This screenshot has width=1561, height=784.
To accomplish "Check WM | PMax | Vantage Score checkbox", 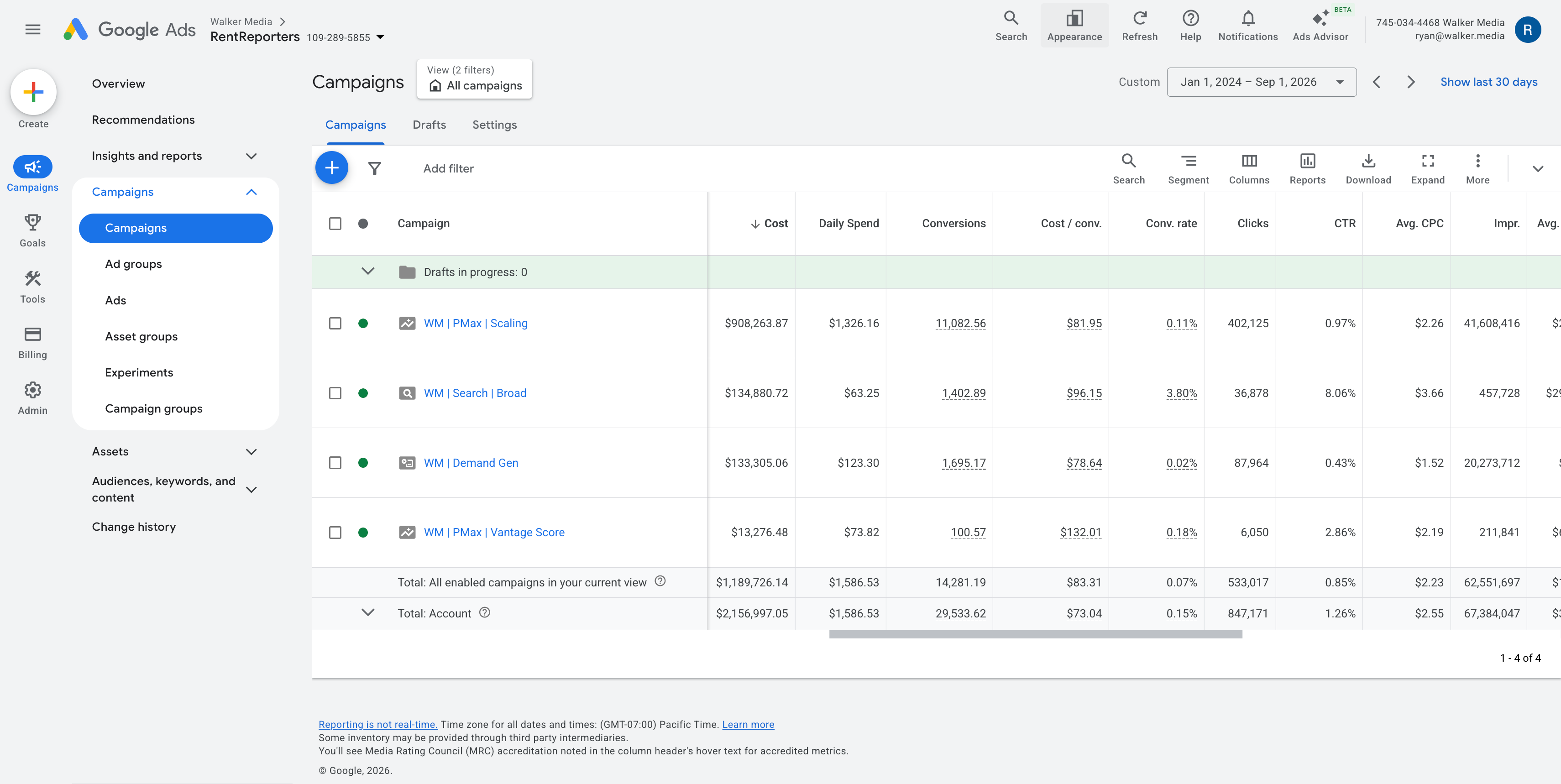I will 335,533.
